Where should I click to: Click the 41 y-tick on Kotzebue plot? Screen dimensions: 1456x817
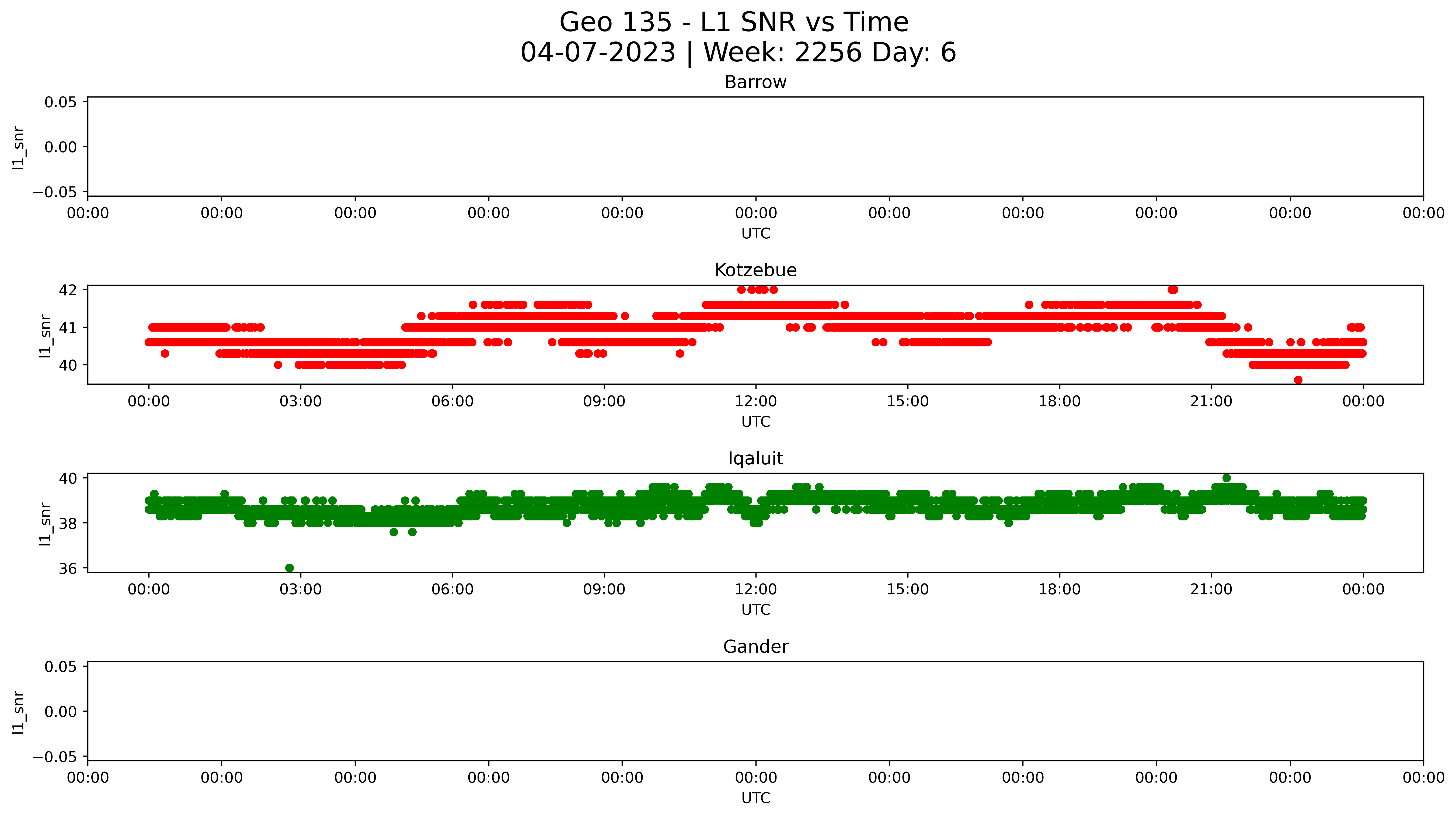68,328
